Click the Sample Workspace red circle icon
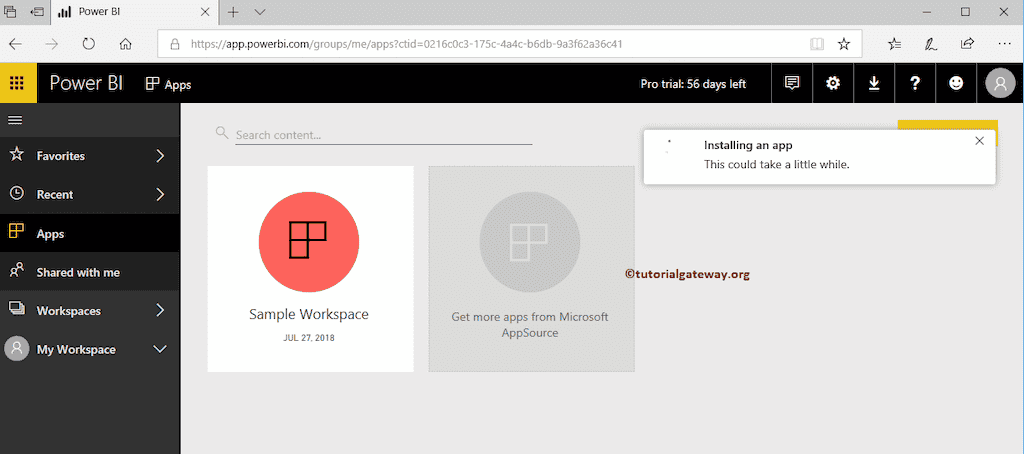 tap(309, 242)
